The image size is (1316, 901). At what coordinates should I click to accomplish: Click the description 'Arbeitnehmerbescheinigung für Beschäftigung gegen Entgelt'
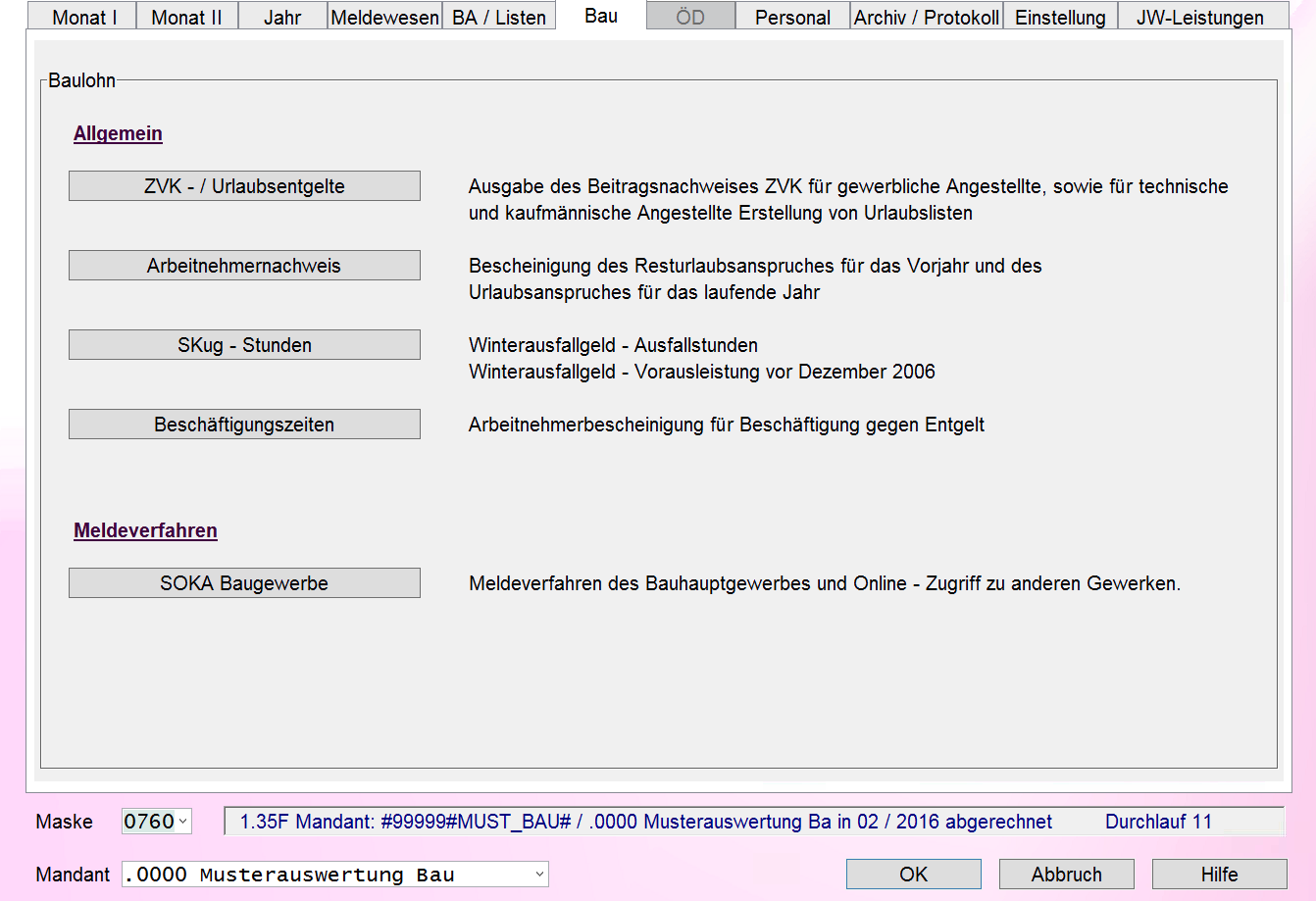[727, 425]
